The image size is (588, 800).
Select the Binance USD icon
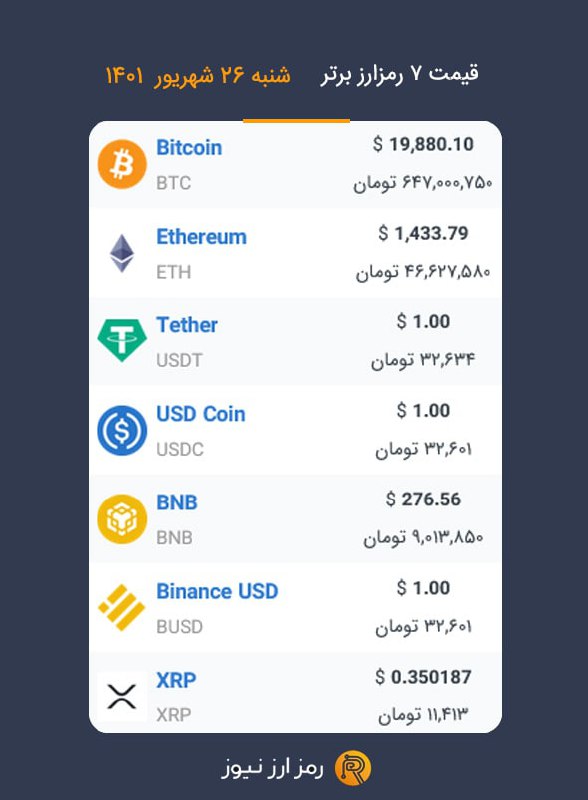(122, 608)
